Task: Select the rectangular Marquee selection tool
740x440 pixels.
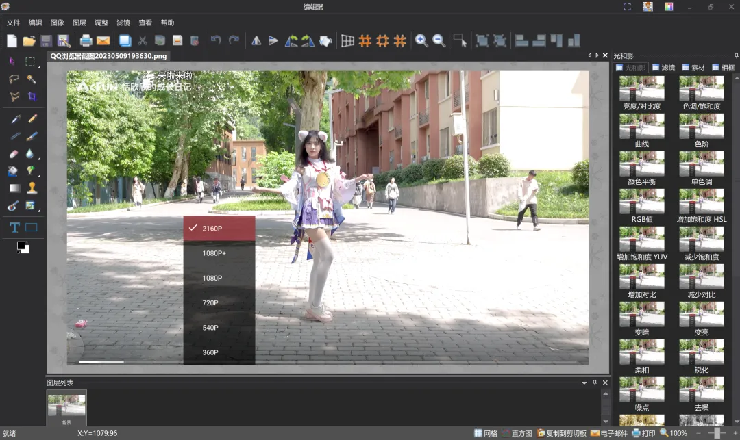Action: click(x=30, y=61)
